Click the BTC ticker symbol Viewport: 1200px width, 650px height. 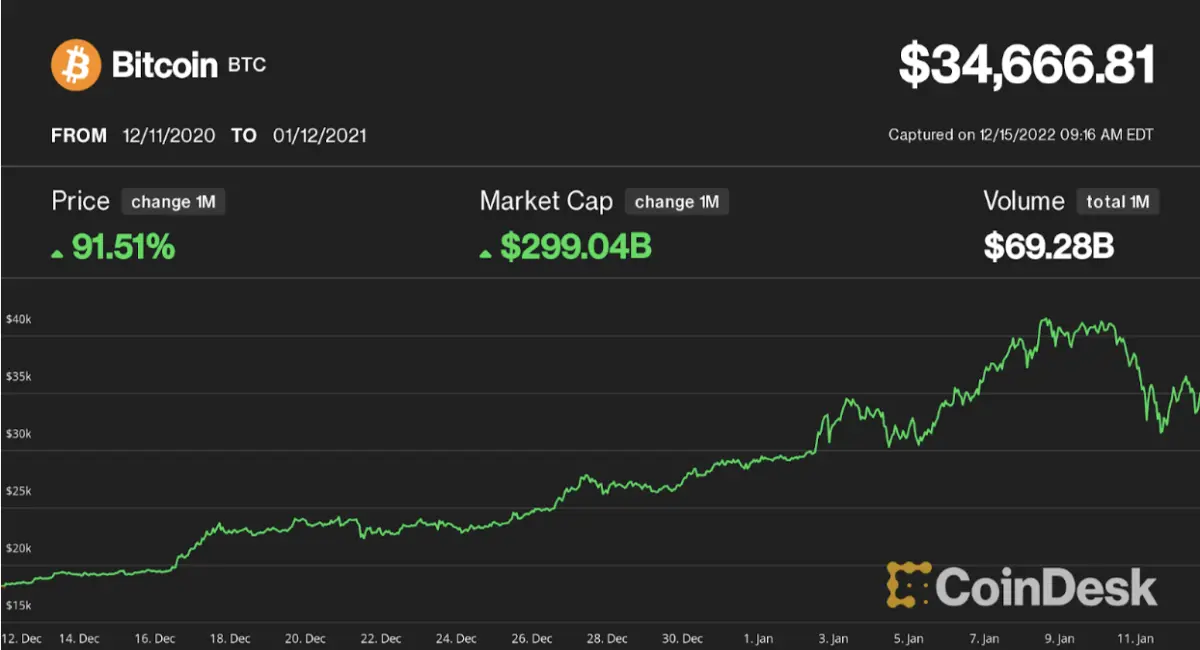[x=246, y=67]
